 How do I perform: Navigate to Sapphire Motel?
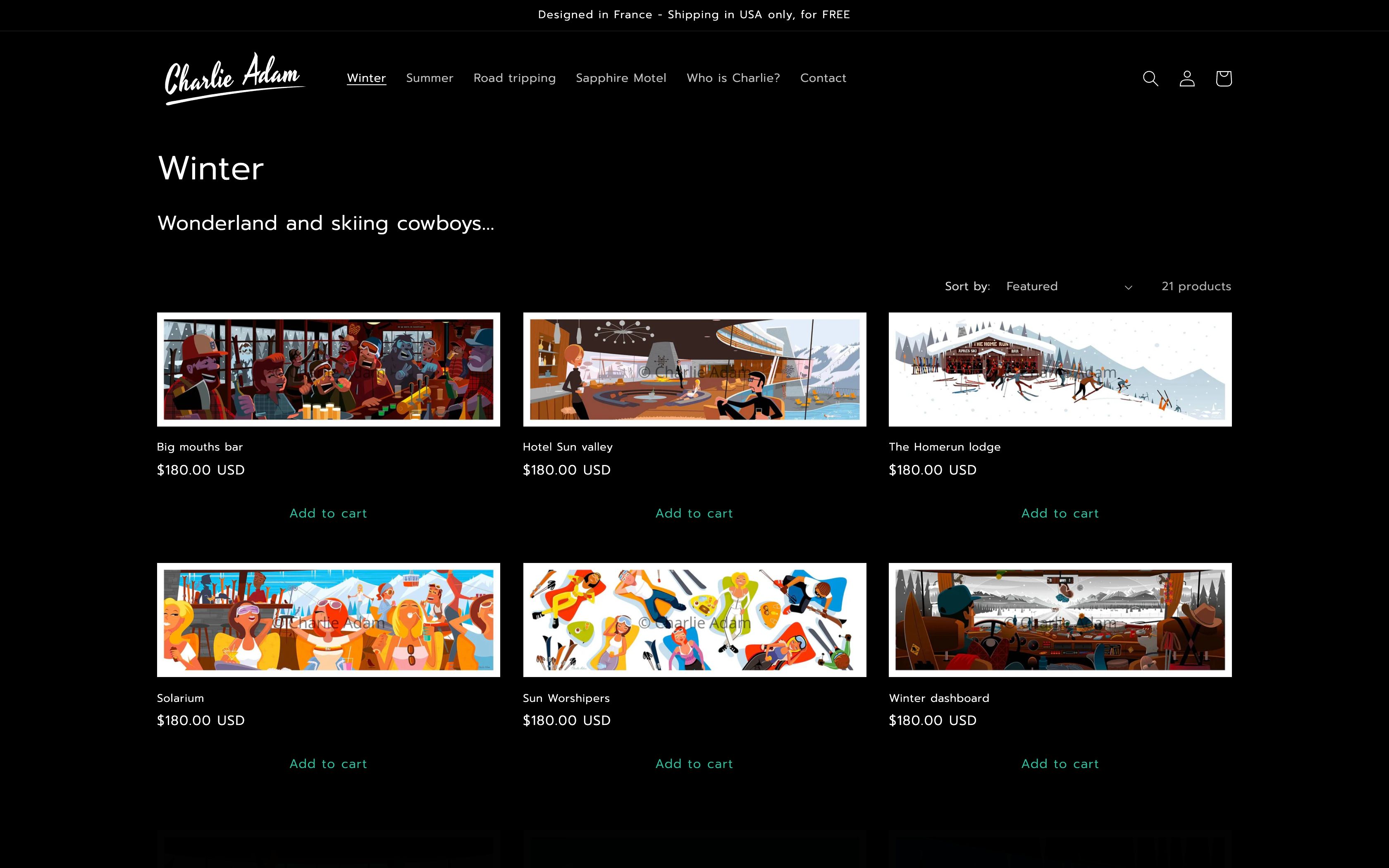(621, 78)
